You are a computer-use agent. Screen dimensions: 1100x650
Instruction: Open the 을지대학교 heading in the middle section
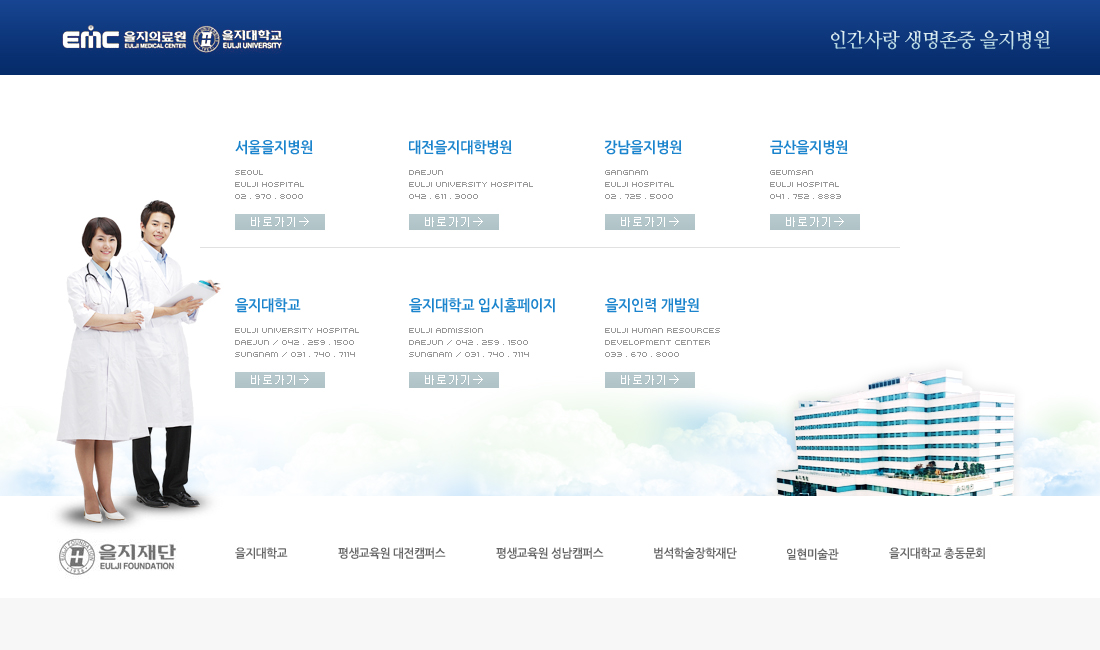coord(267,305)
